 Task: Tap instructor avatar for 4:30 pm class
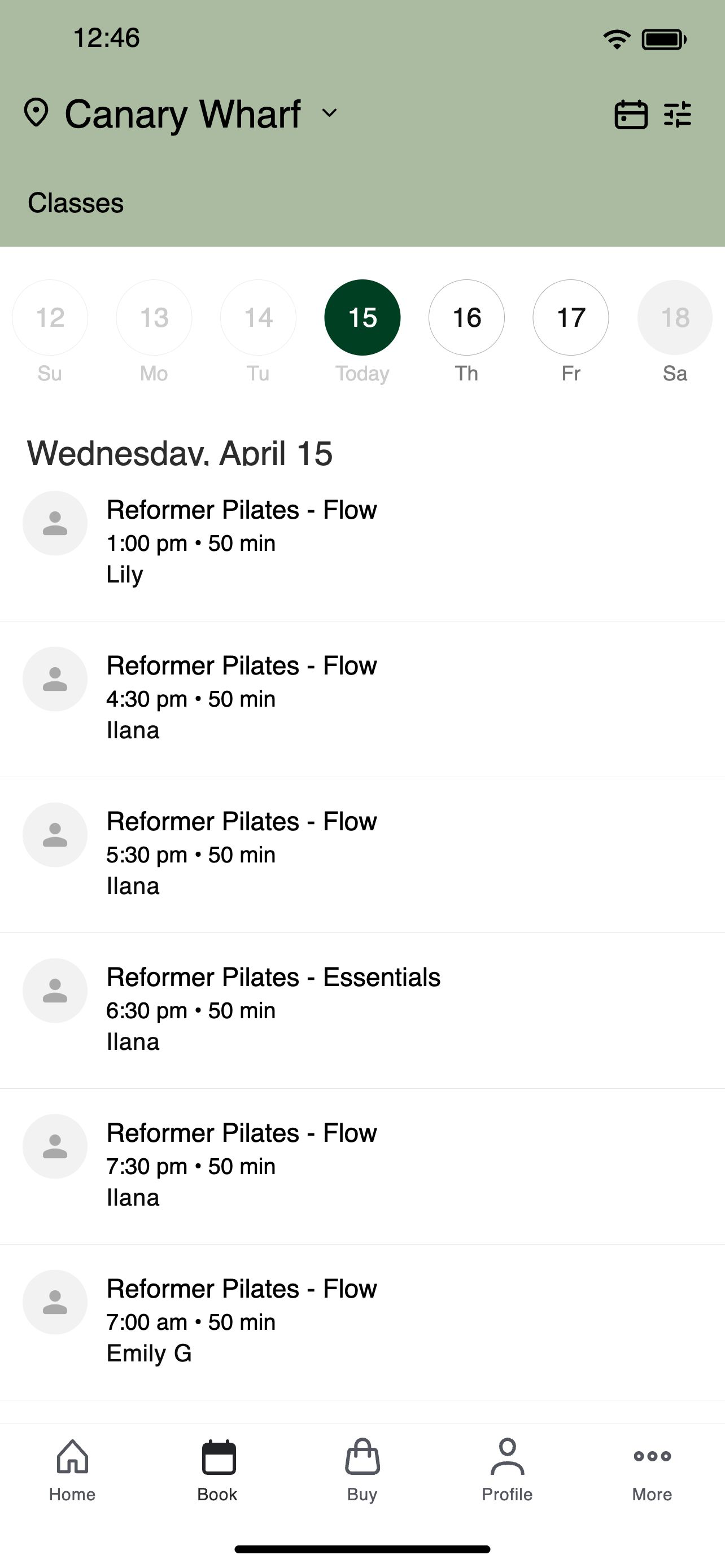(55, 678)
